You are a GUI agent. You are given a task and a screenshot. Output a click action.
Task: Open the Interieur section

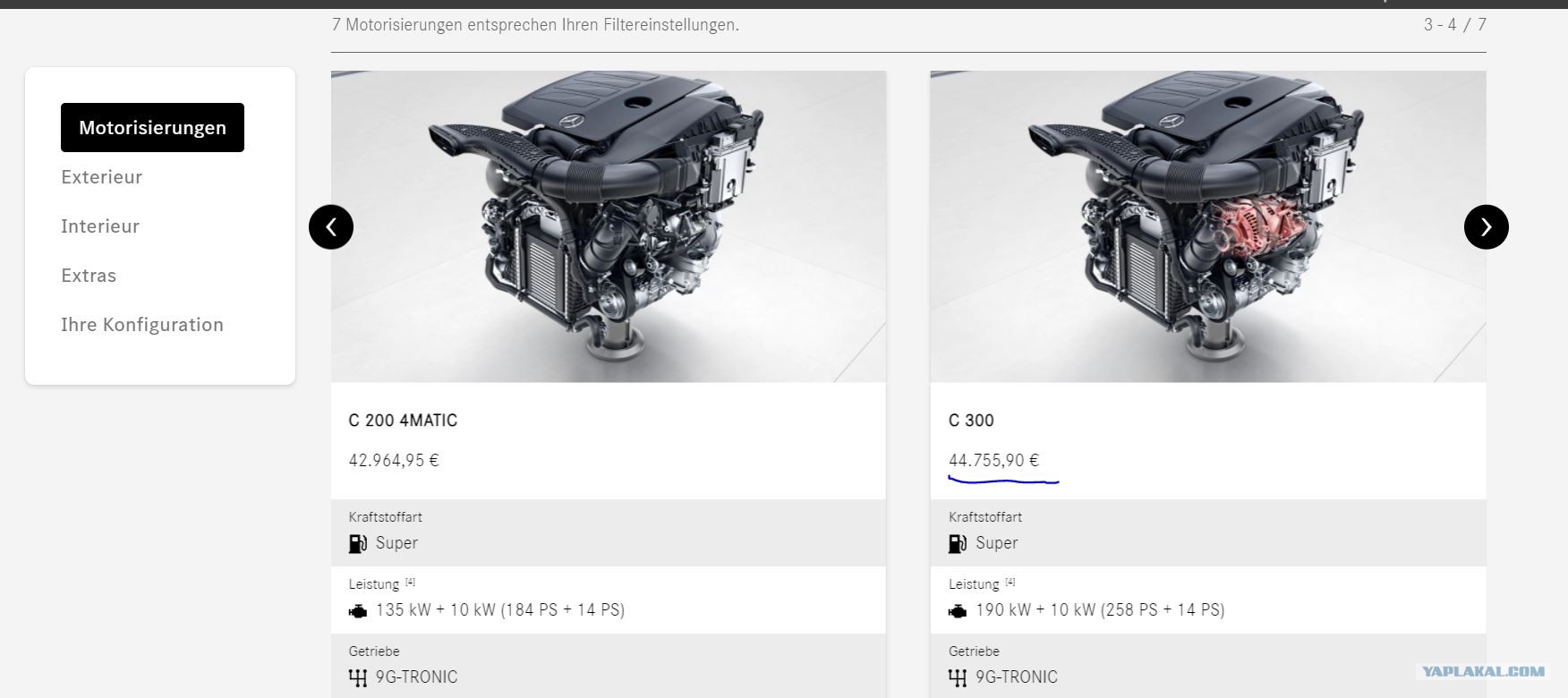tap(100, 226)
